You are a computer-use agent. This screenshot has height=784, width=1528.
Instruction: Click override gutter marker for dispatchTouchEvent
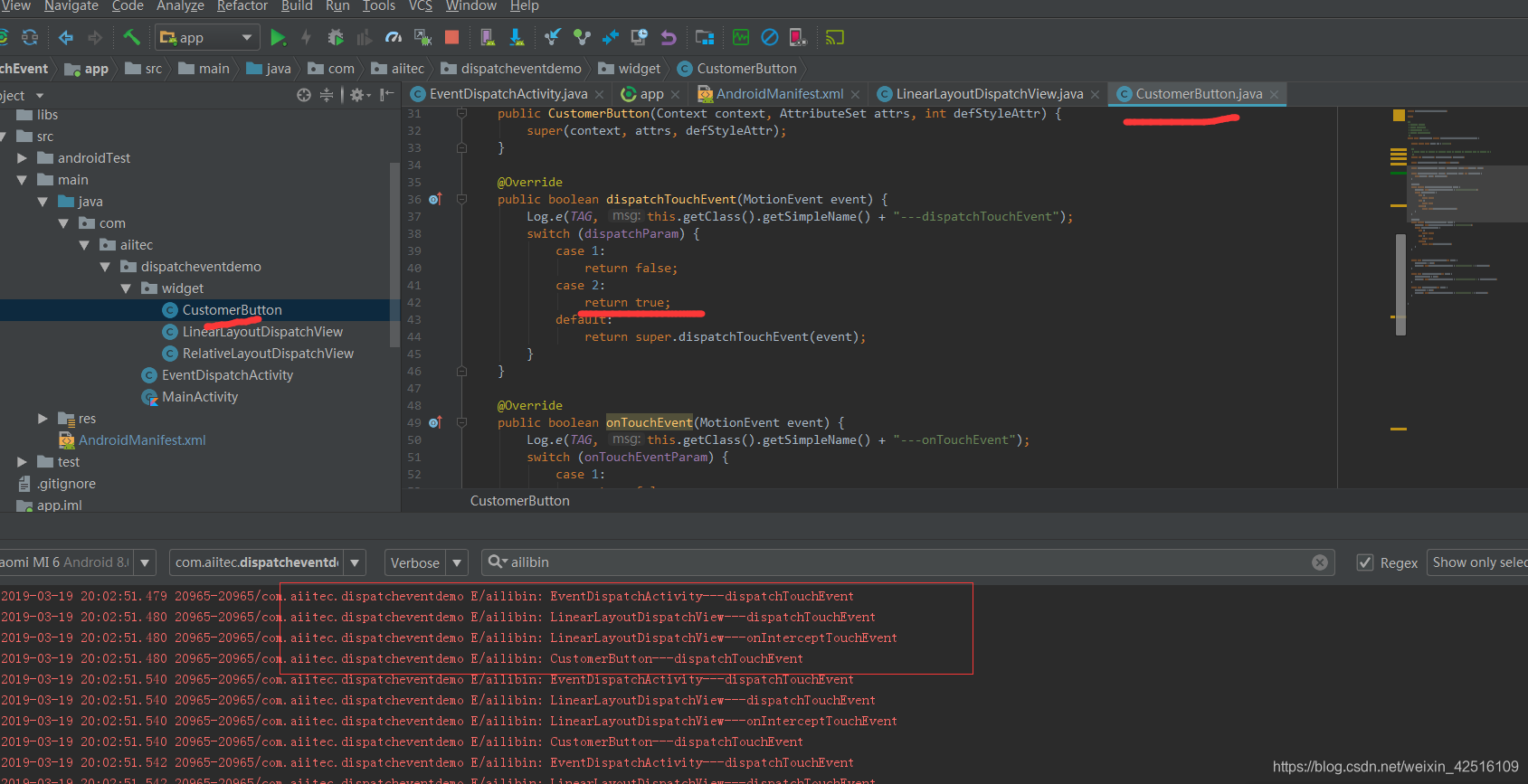[x=435, y=199]
